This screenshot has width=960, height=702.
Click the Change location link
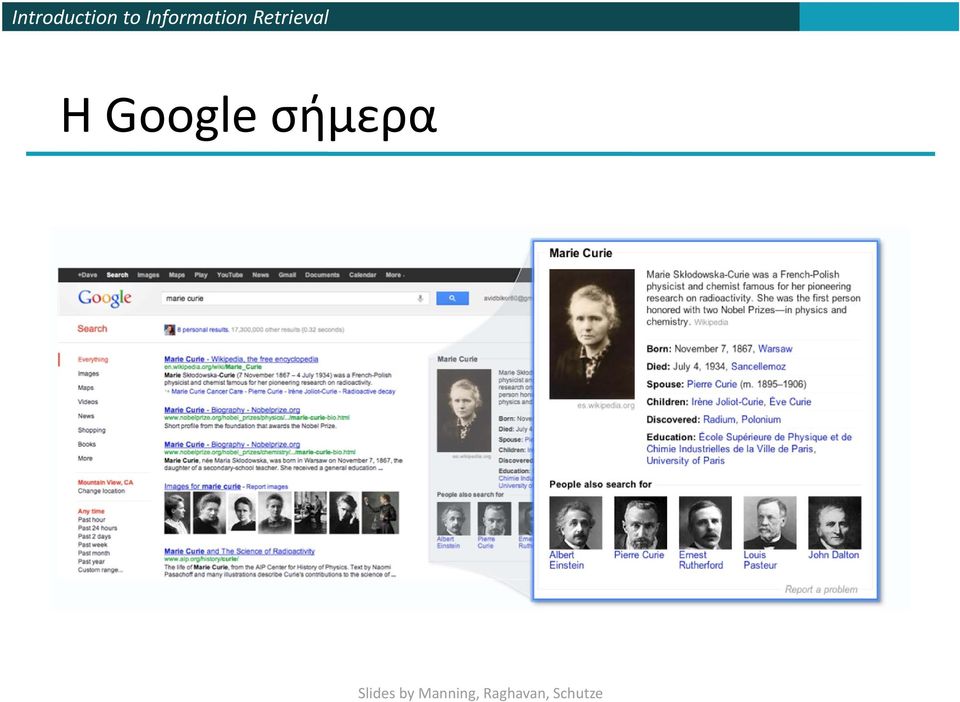click(x=101, y=491)
